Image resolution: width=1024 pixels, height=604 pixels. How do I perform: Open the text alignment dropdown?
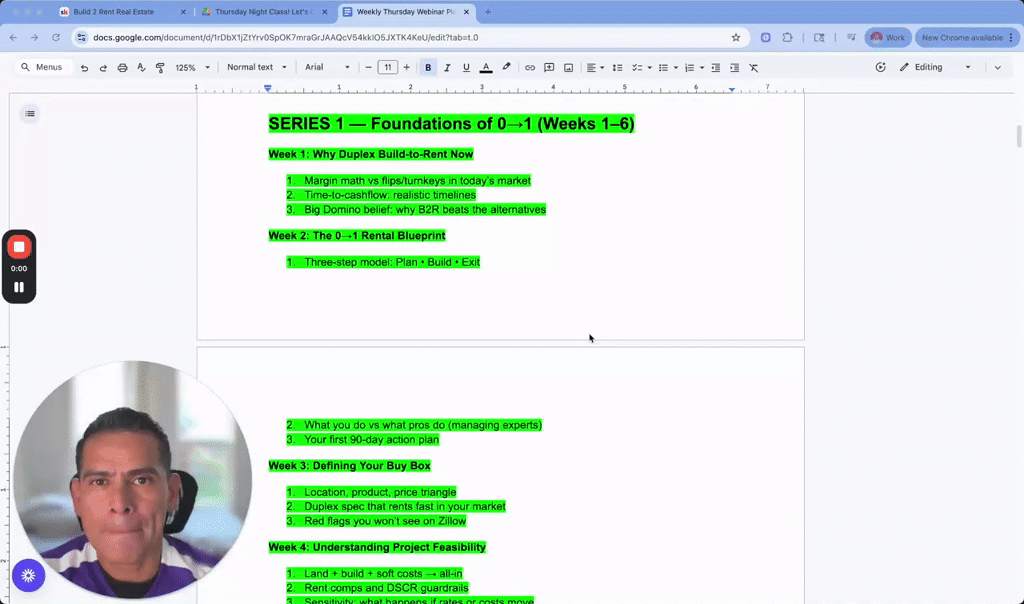pos(594,67)
